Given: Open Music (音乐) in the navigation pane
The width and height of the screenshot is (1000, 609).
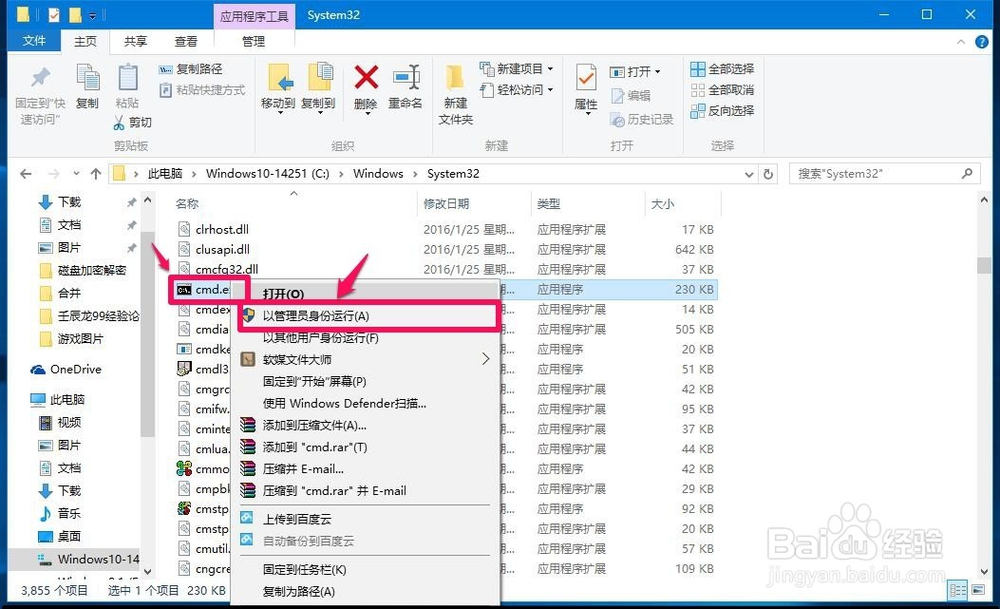Looking at the screenshot, I should (x=60, y=513).
